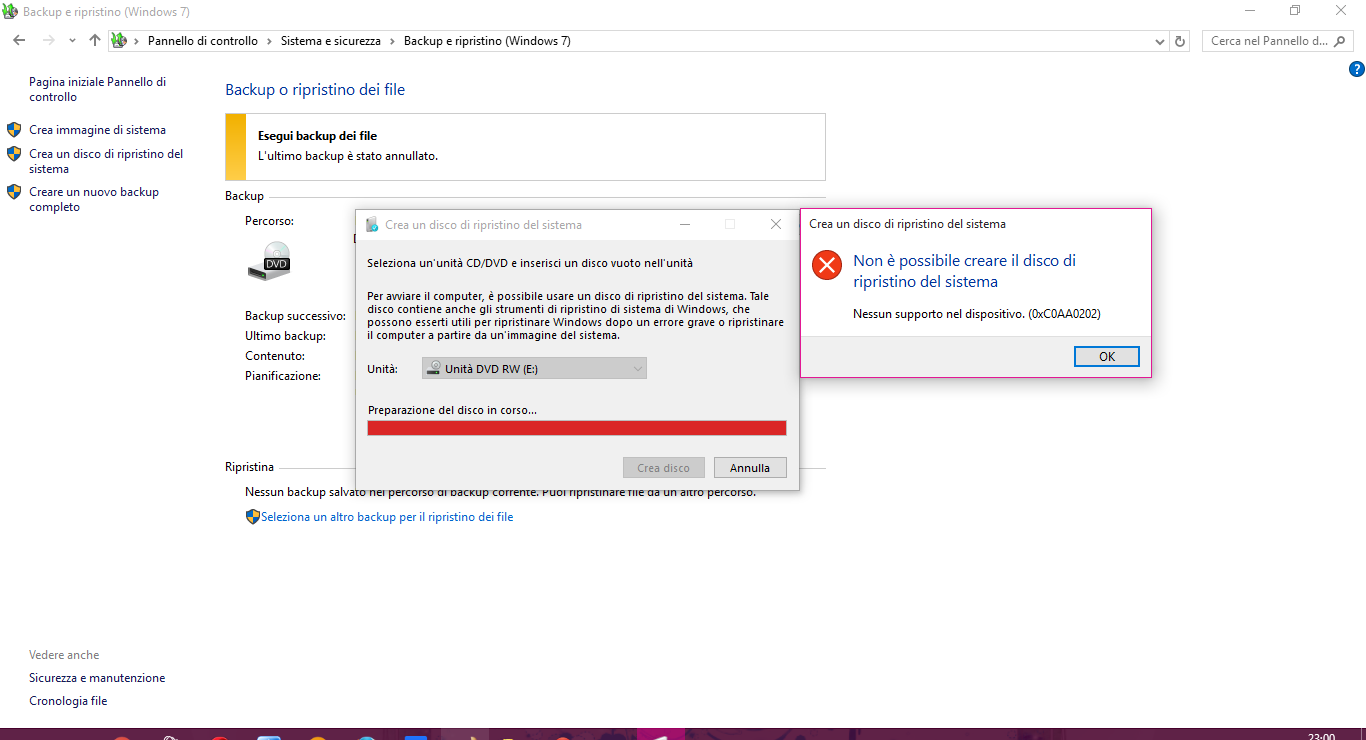Image resolution: width=1366 pixels, height=740 pixels.
Task: Go to Sistema e sicurezza breadcrumb
Action: pyautogui.click(x=330, y=41)
